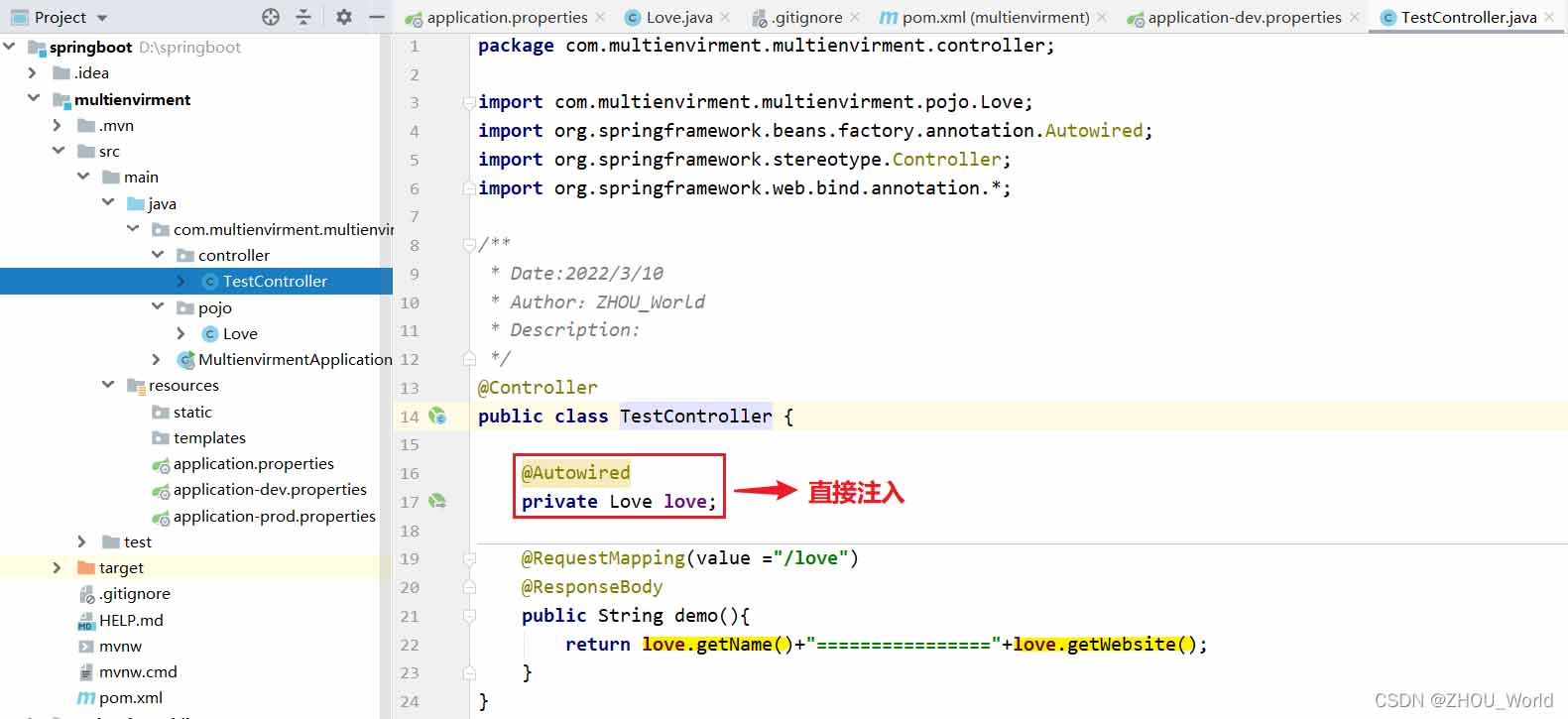
Task: Select the templates folder
Action: click(x=209, y=437)
